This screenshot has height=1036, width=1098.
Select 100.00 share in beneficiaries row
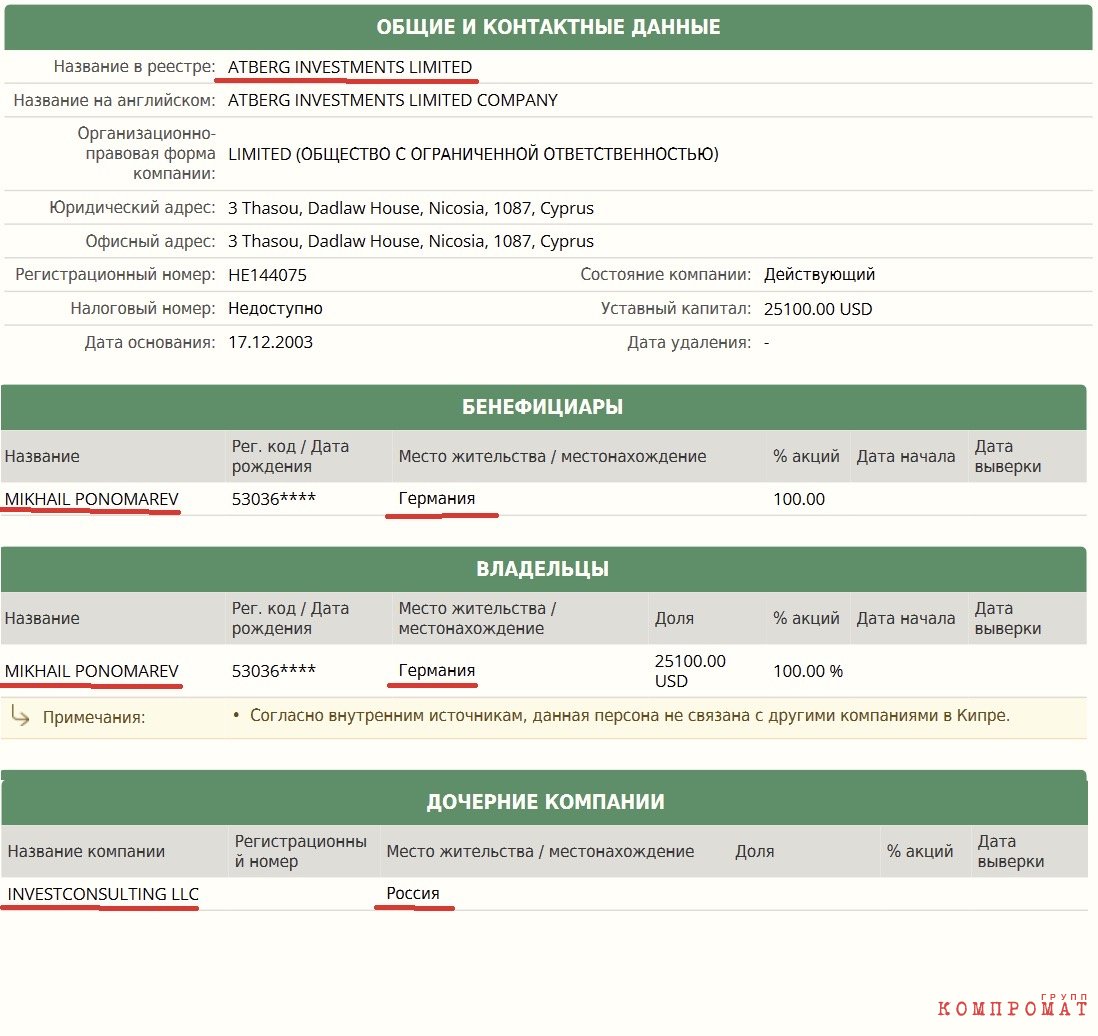pyautogui.click(x=799, y=499)
